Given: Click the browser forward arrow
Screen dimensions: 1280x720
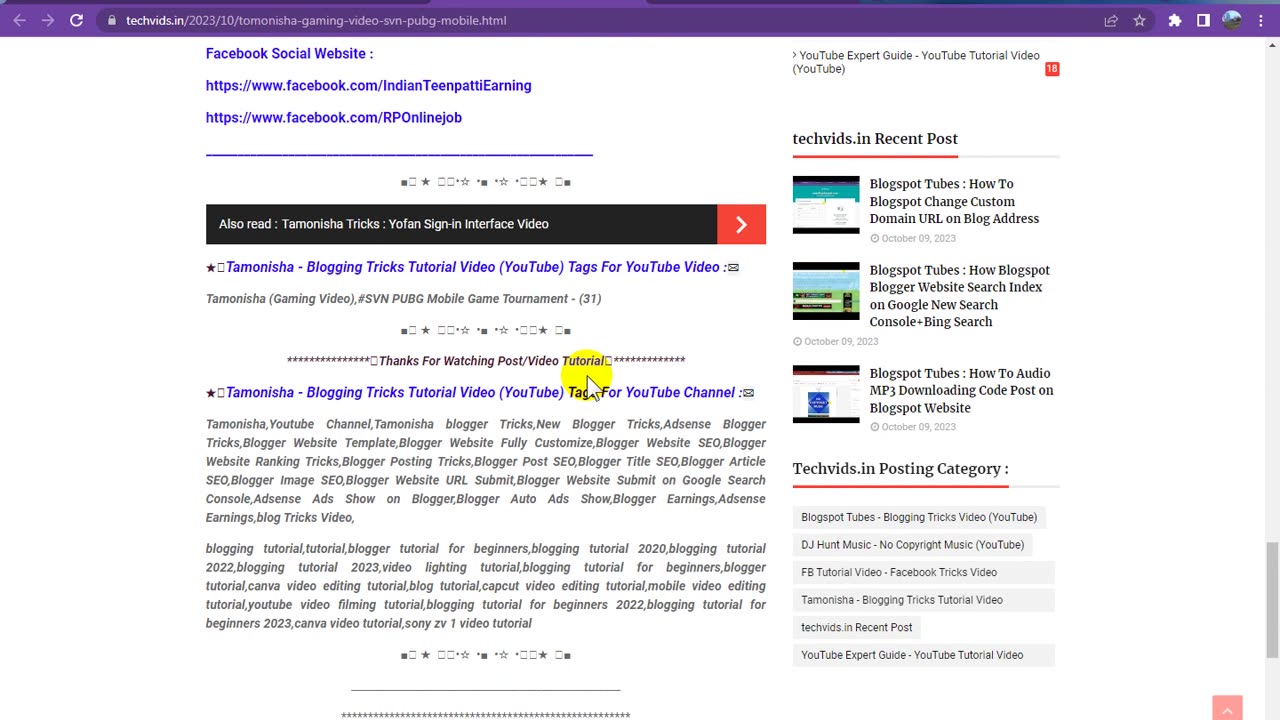Looking at the screenshot, I should [48, 20].
